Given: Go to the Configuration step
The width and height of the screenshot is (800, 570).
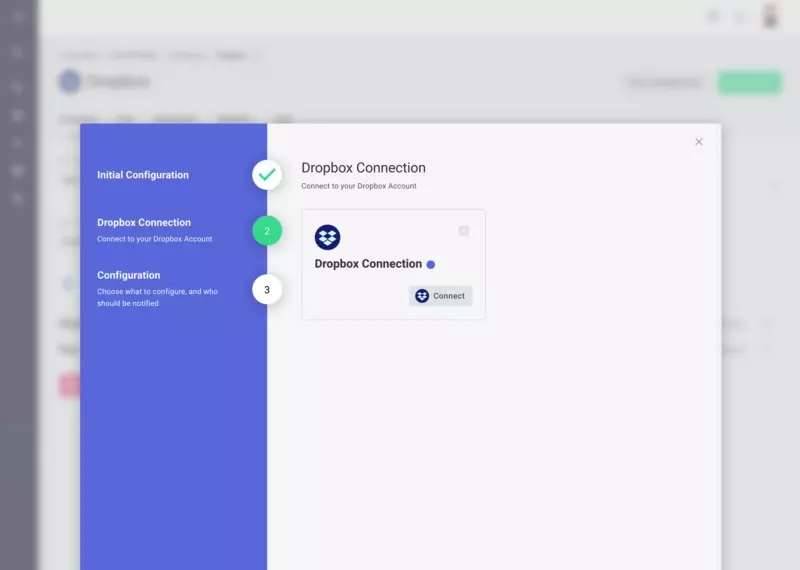Looking at the screenshot, I should pos(129,275).
